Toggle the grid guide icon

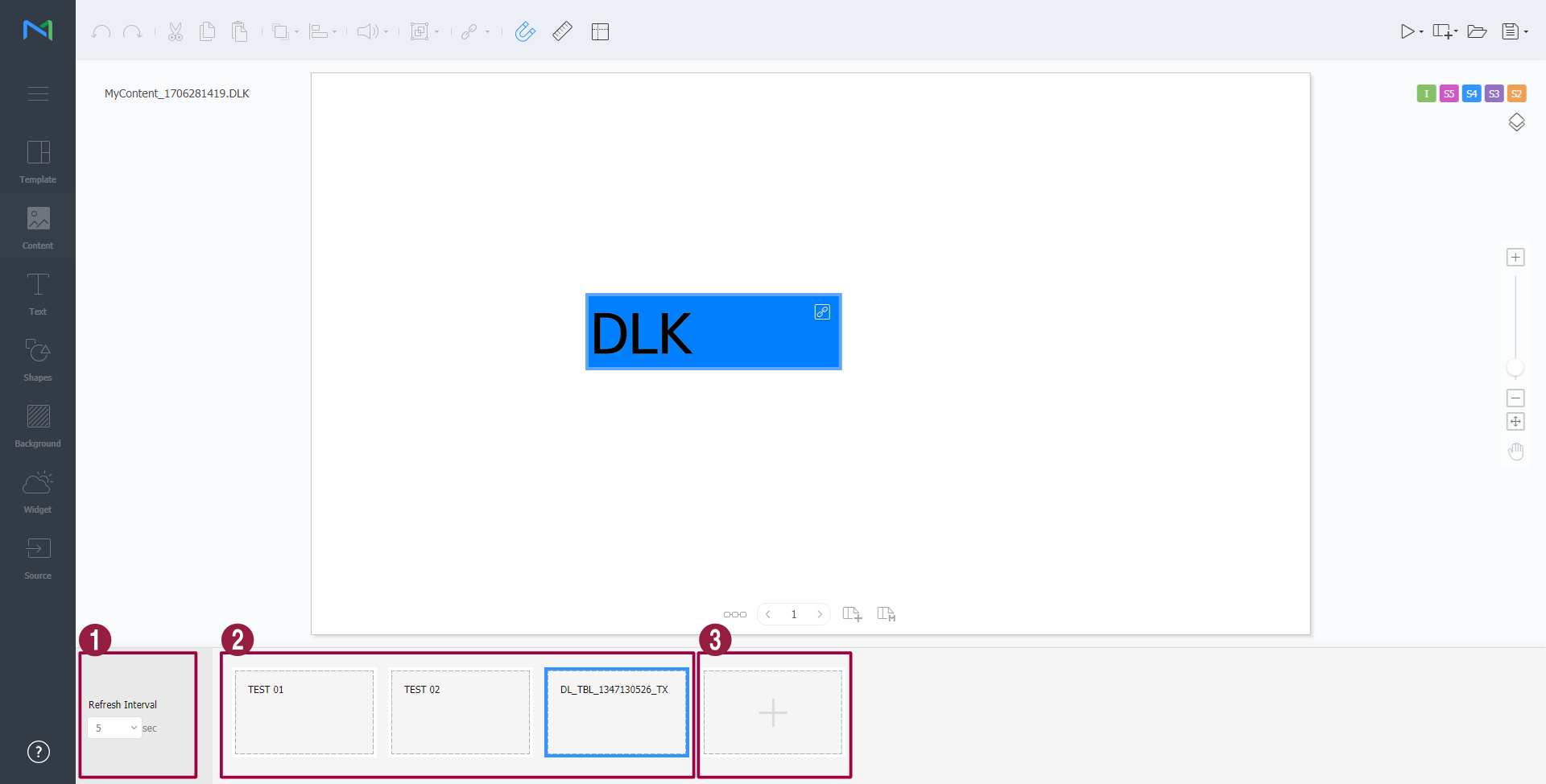[x=600, y=32]
